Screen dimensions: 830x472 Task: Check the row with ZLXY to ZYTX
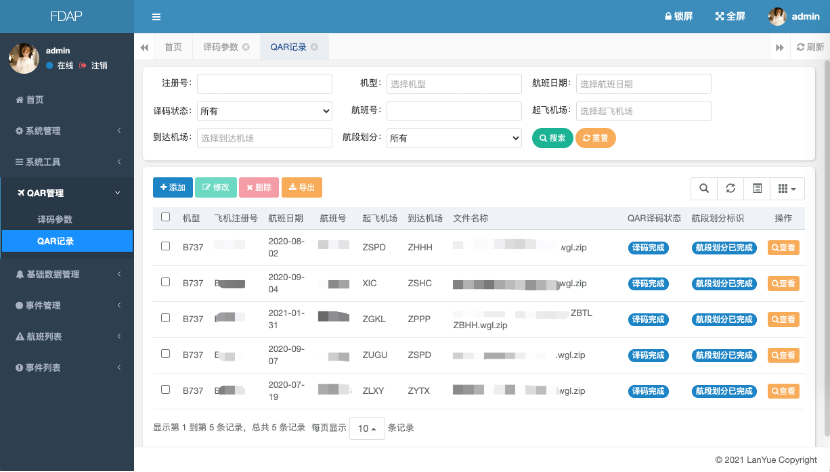(x=166, y=389)
